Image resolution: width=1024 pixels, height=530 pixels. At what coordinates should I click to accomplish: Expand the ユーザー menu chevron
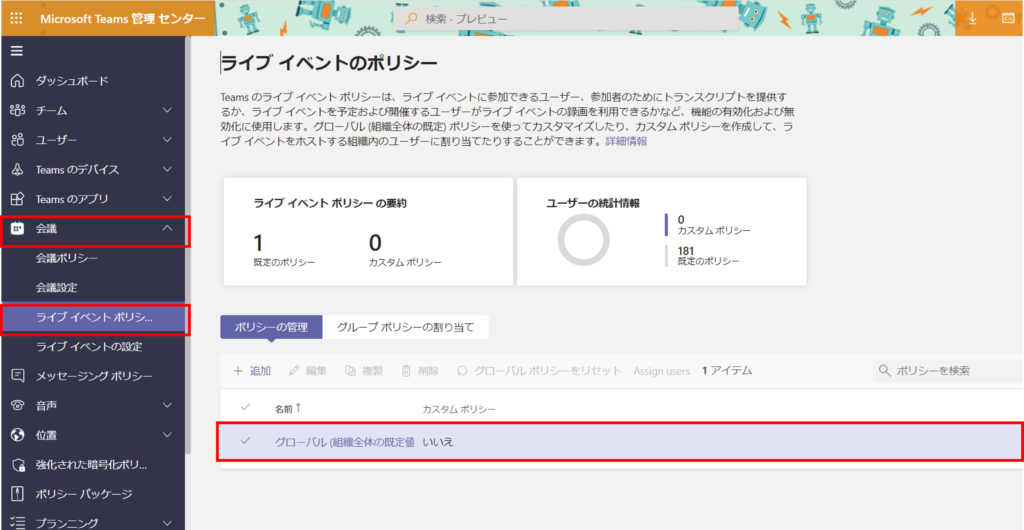pyautogui.click(x=167, y=140)
